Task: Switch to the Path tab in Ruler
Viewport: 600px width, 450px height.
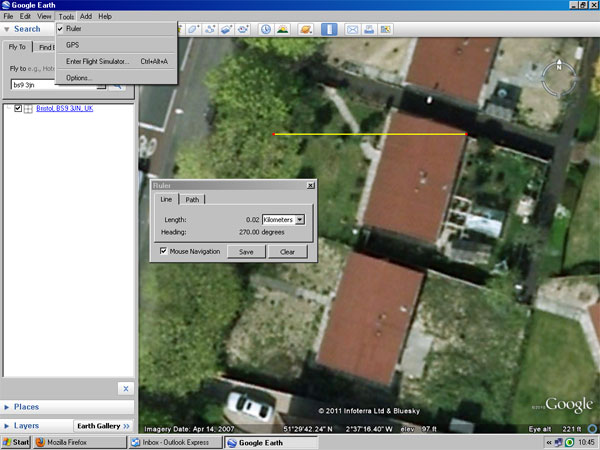Action: (193, 200)
